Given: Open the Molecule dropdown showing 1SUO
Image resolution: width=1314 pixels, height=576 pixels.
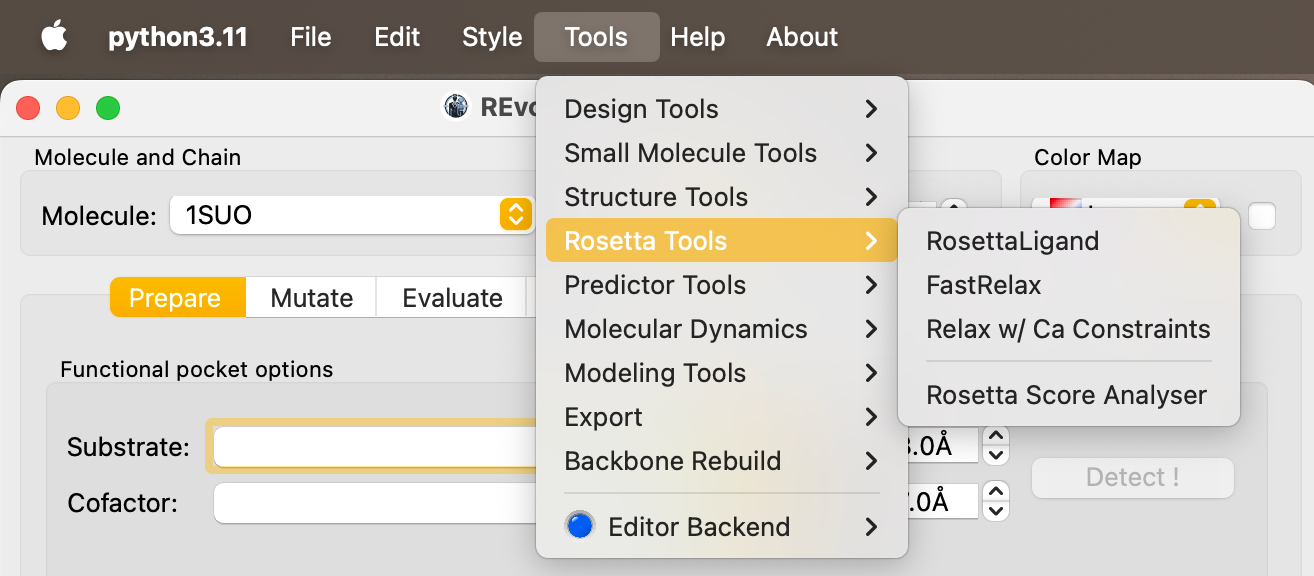Looking at the screenshot, I should 352,214.
